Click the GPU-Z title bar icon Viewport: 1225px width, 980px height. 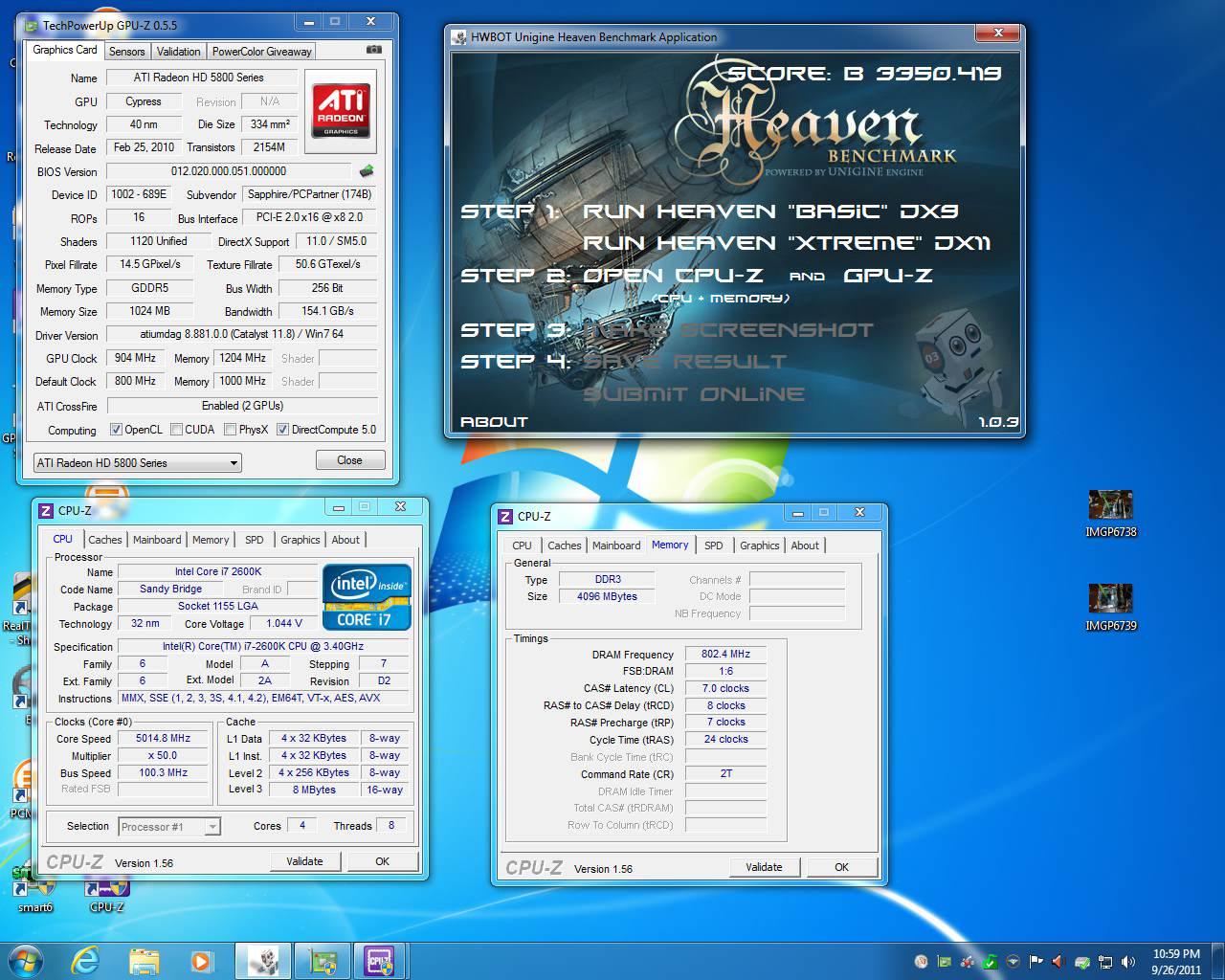[x=31, y=25]
